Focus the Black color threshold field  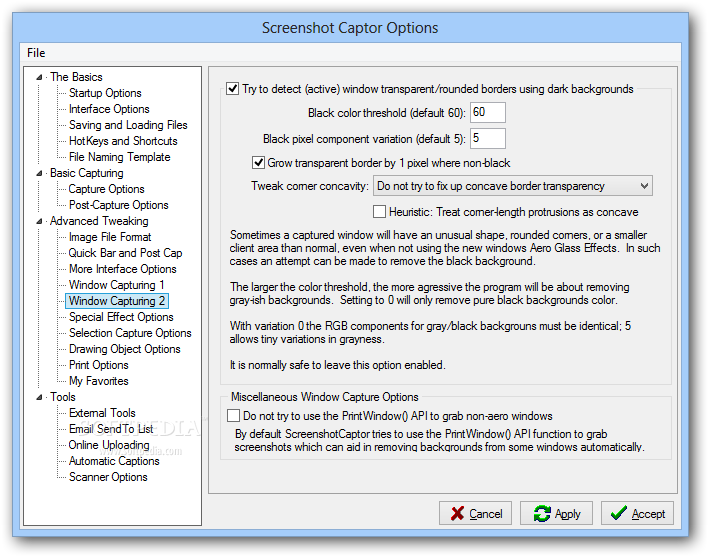488,112
